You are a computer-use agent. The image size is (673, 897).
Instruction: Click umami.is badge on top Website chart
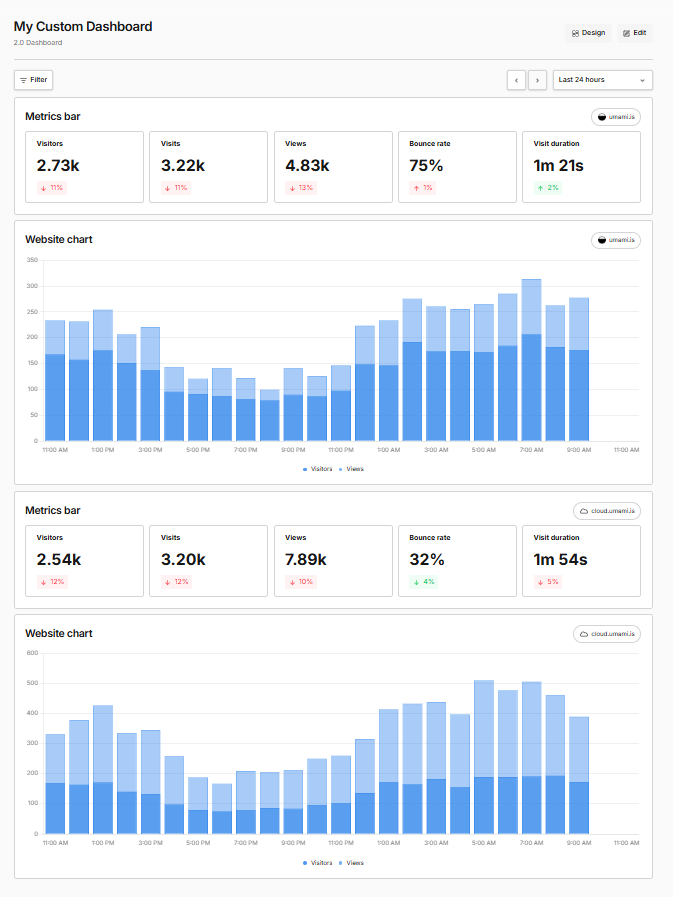coord(615,240)
